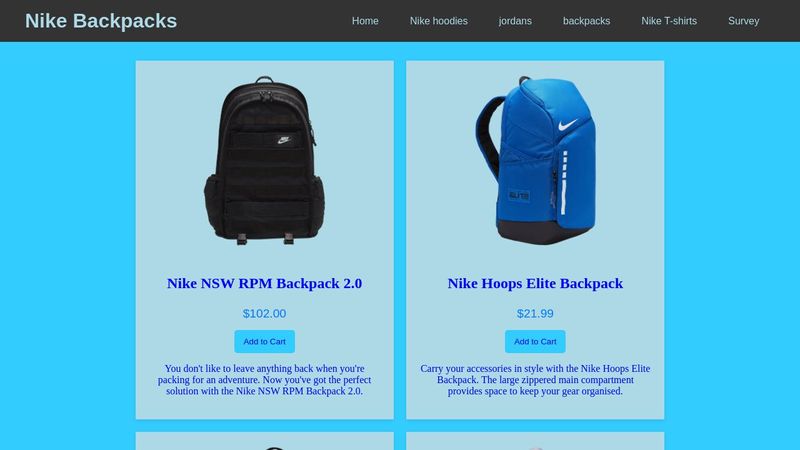800x450 pixels.
Task: Click the white swoosh on blue backpack
Action: tap(567, 125)
